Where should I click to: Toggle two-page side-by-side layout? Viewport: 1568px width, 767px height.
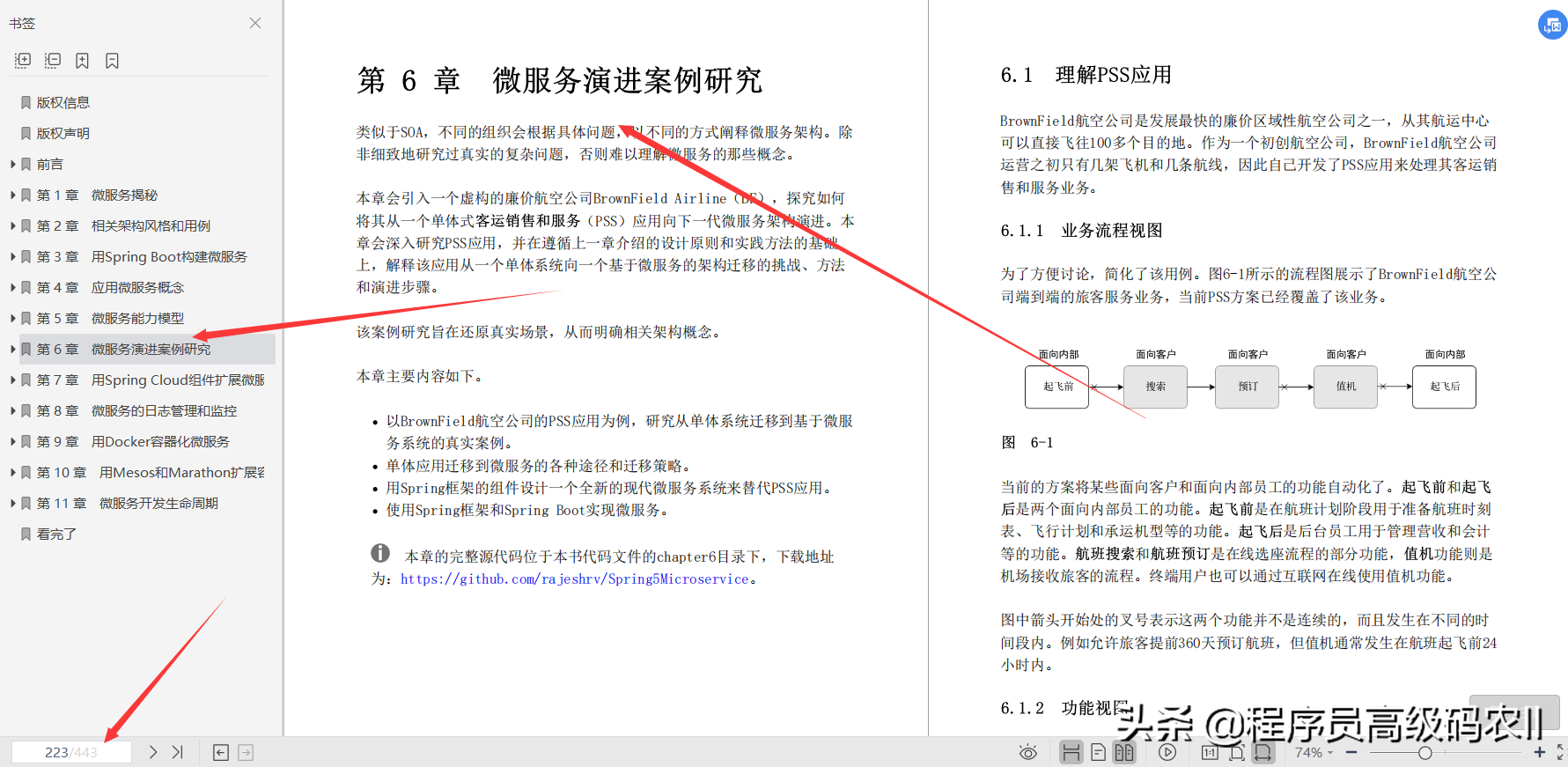coord(1124,752)
